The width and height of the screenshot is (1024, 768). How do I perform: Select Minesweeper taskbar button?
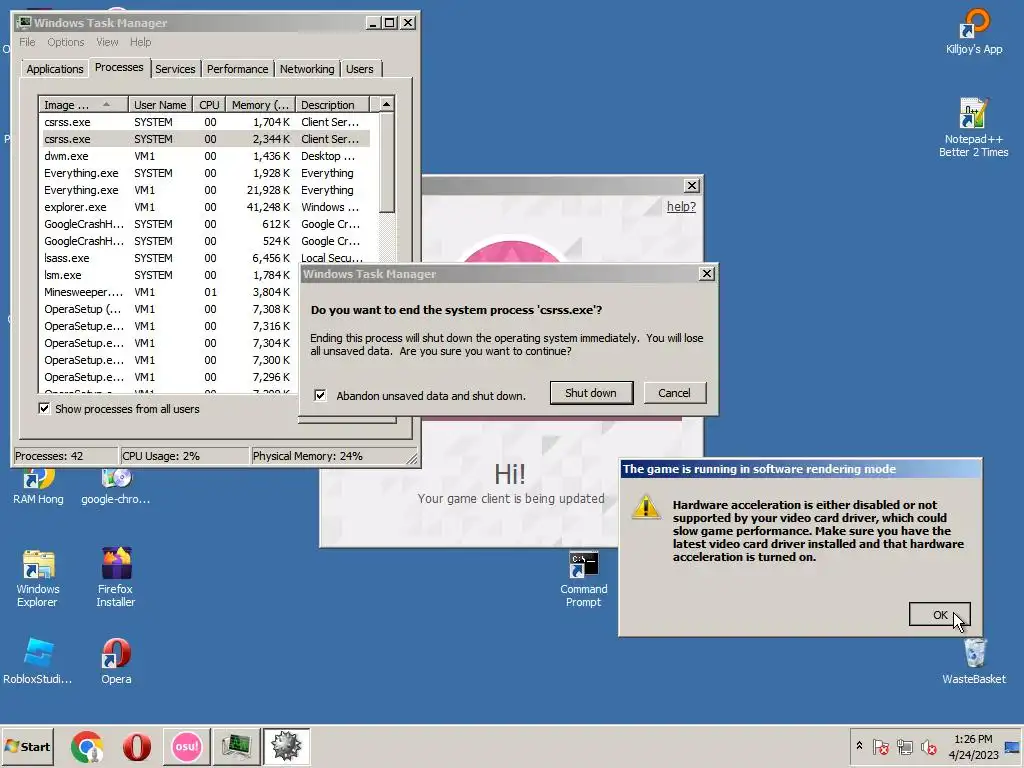286,746
